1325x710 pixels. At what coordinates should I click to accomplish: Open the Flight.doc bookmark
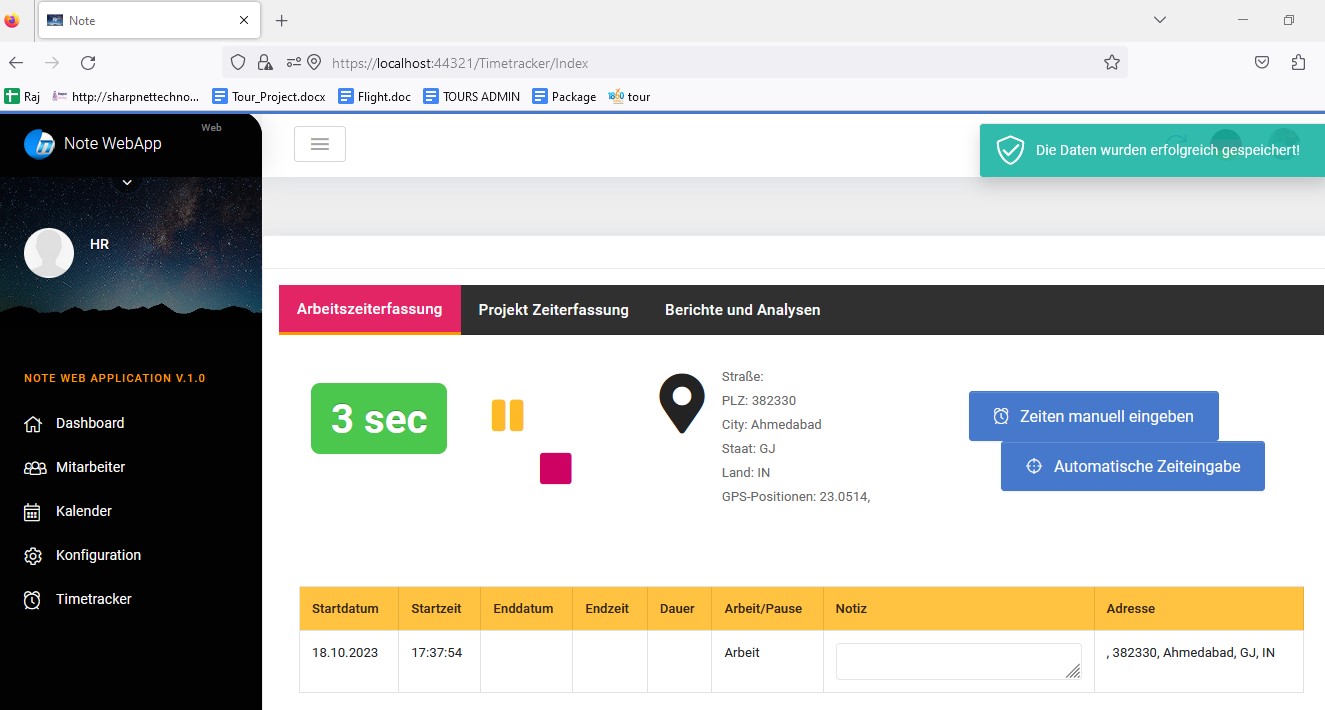point(375,96)
